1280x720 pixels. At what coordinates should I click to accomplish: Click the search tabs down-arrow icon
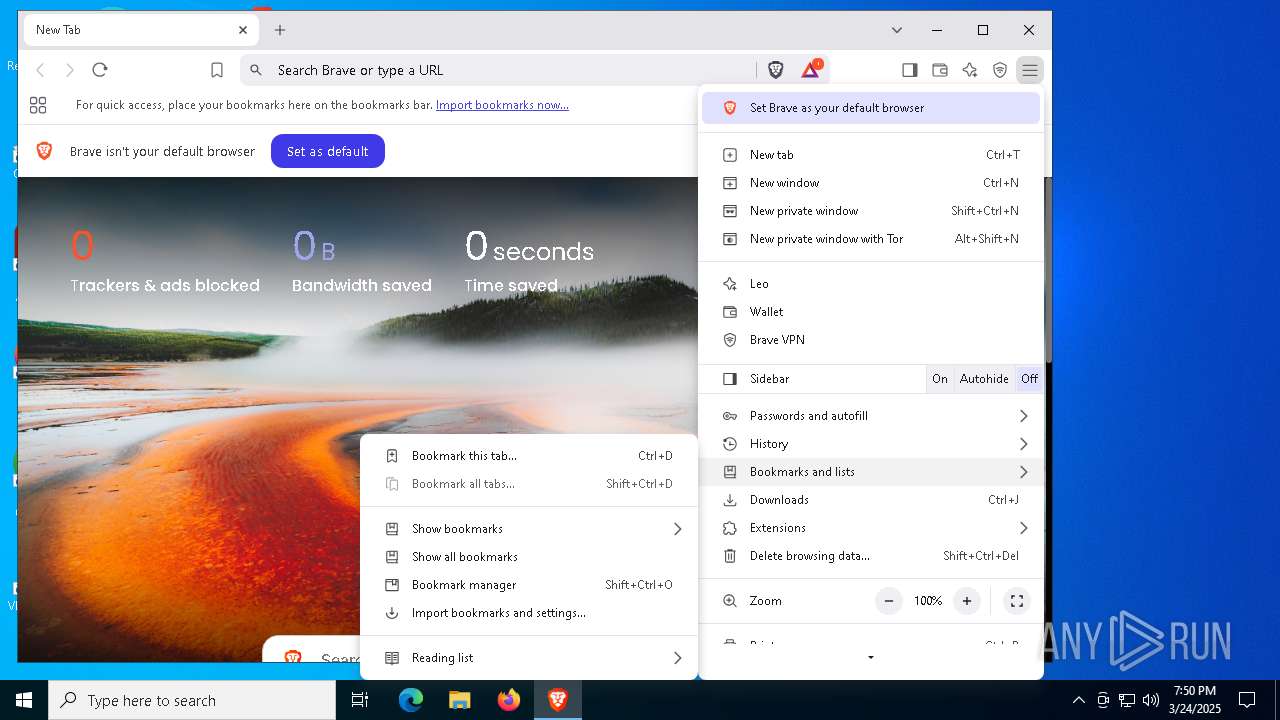[x=897, y=30]
